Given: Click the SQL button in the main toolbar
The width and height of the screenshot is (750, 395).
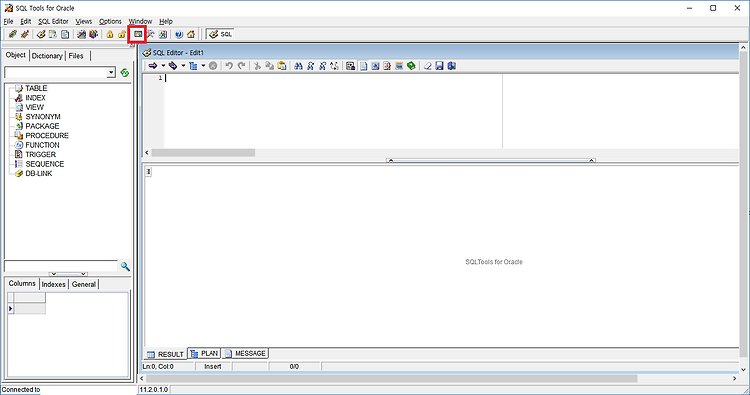Looking at the screenshot, I should (x=221, y=34).
